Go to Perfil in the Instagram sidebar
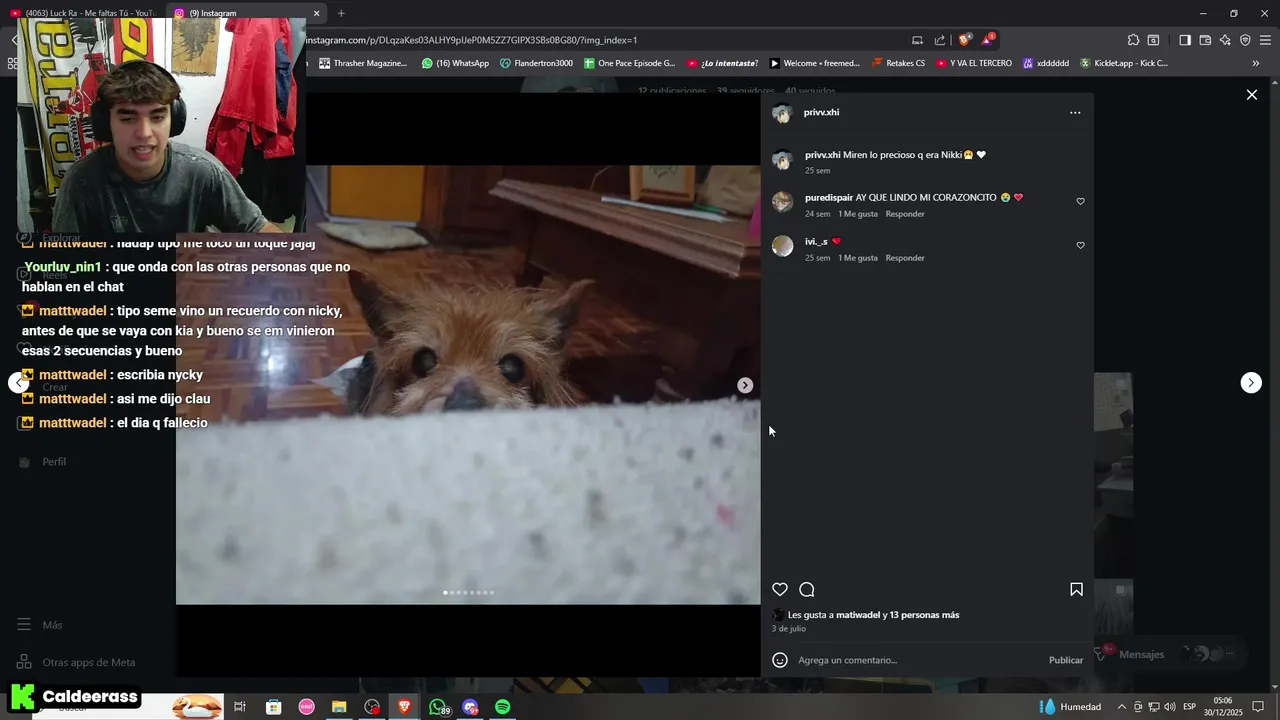 (x=43, y=462)
